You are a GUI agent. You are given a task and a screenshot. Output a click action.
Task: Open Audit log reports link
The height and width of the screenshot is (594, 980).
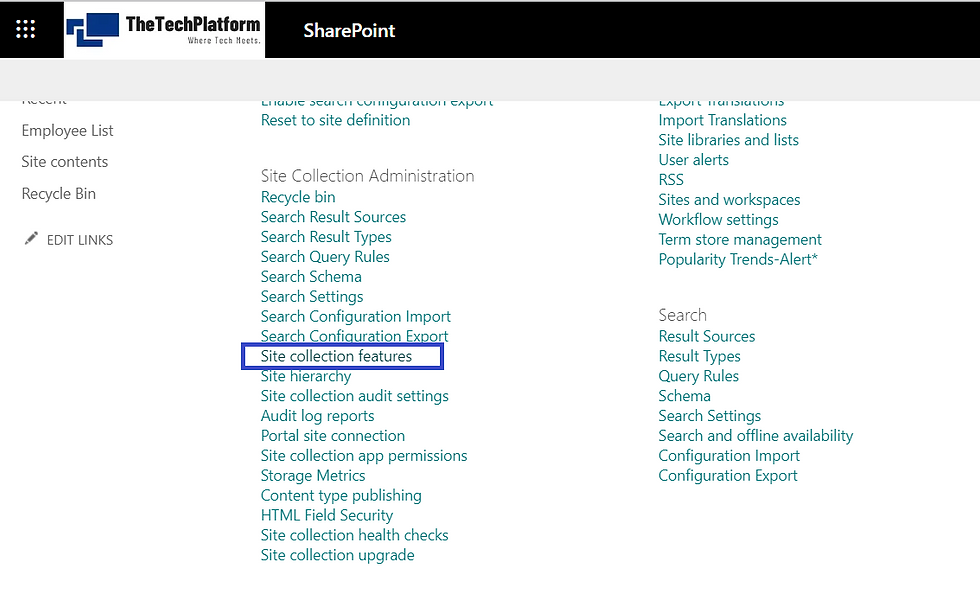tap(318, 416)
